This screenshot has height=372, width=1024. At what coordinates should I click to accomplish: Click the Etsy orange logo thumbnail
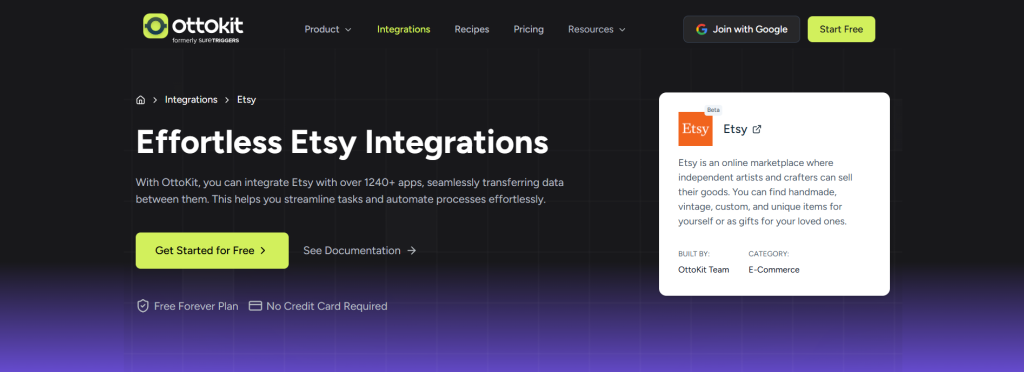pyautogui.click(x=696, y=129)
